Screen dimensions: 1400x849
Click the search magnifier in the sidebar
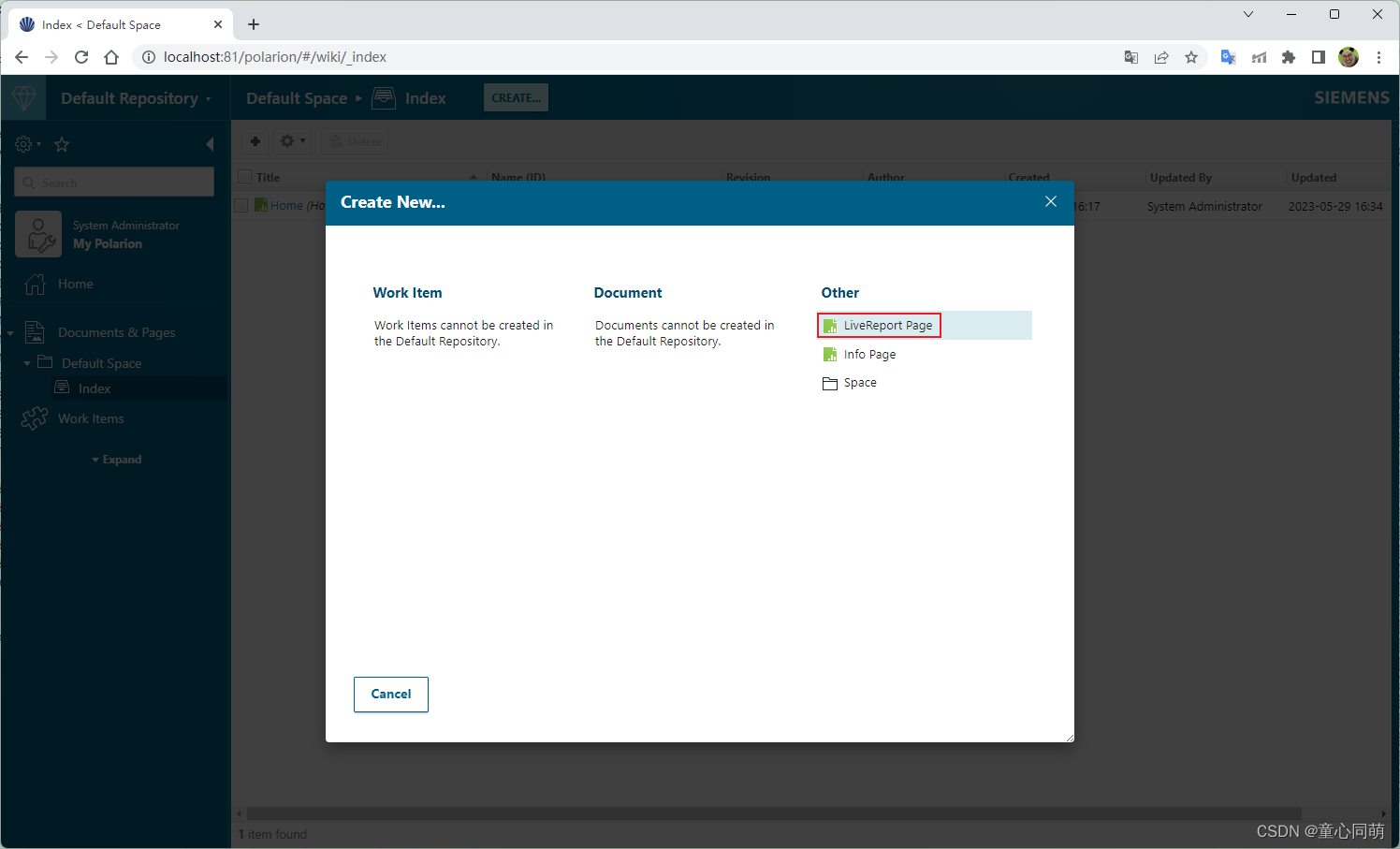(32, 182)
